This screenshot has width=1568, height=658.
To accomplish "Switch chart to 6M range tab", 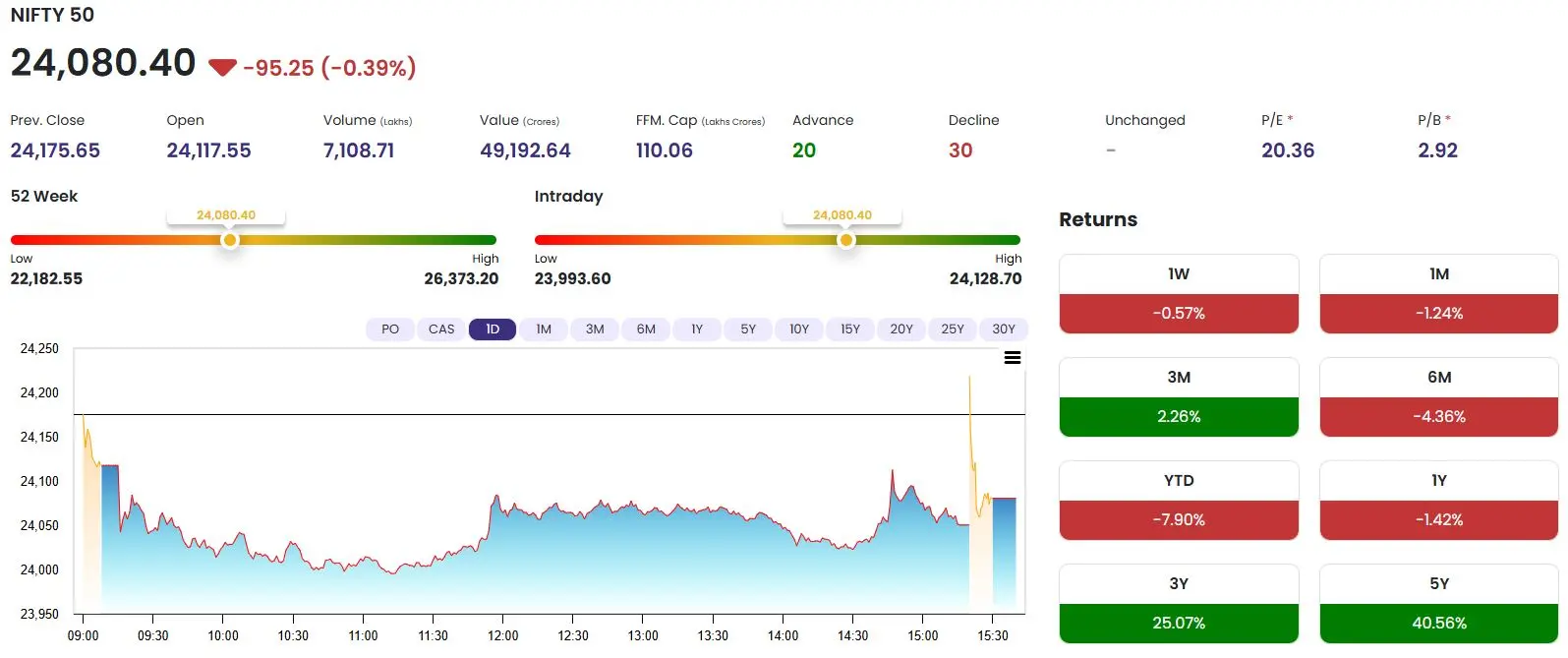I will click(646, 329).
